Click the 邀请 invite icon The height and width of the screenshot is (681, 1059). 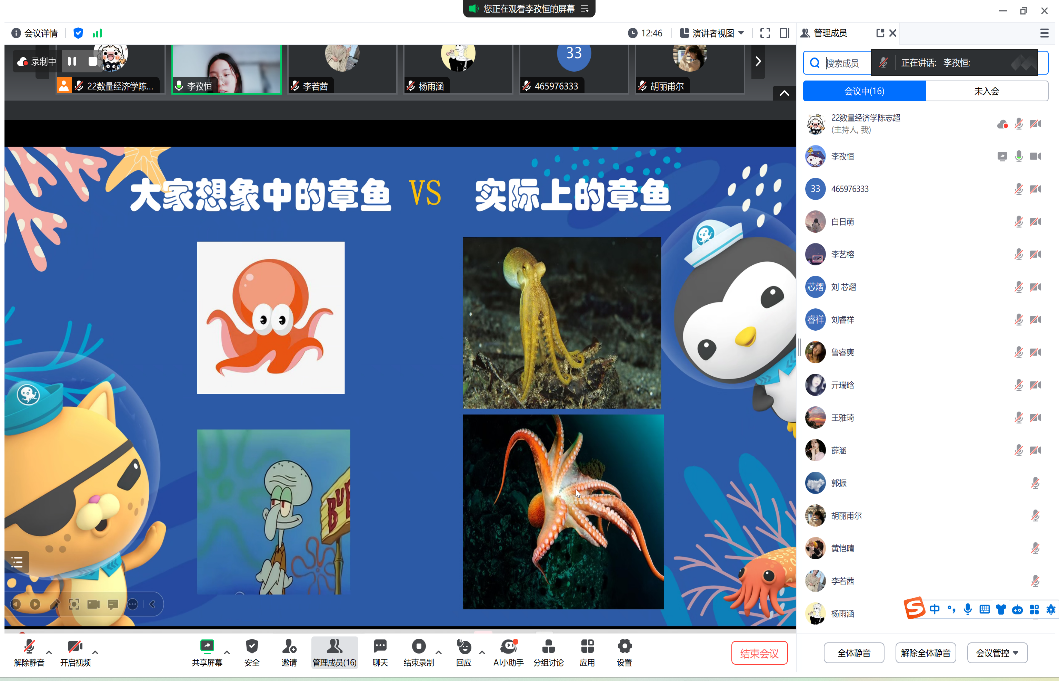289,647
